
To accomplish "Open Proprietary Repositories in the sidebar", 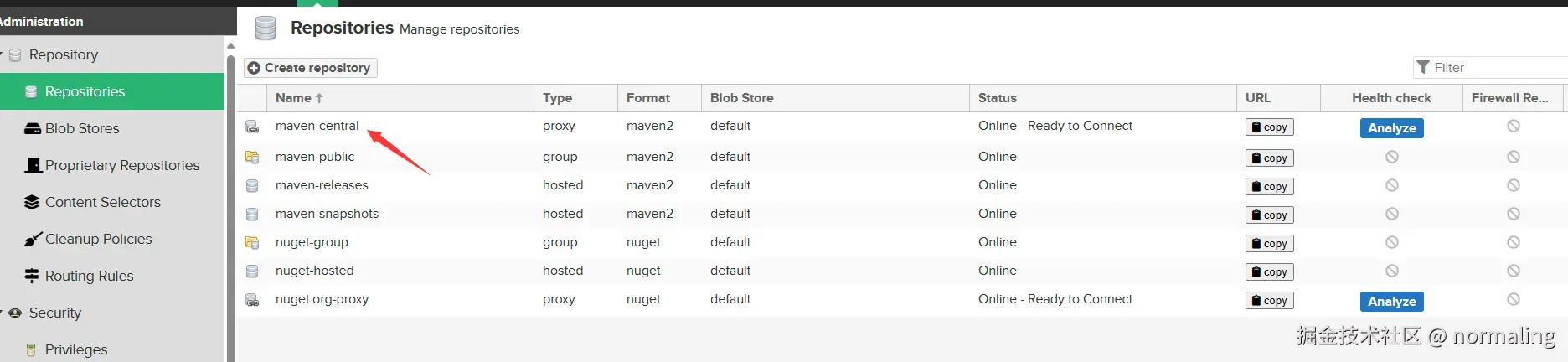I will (122, 165).
